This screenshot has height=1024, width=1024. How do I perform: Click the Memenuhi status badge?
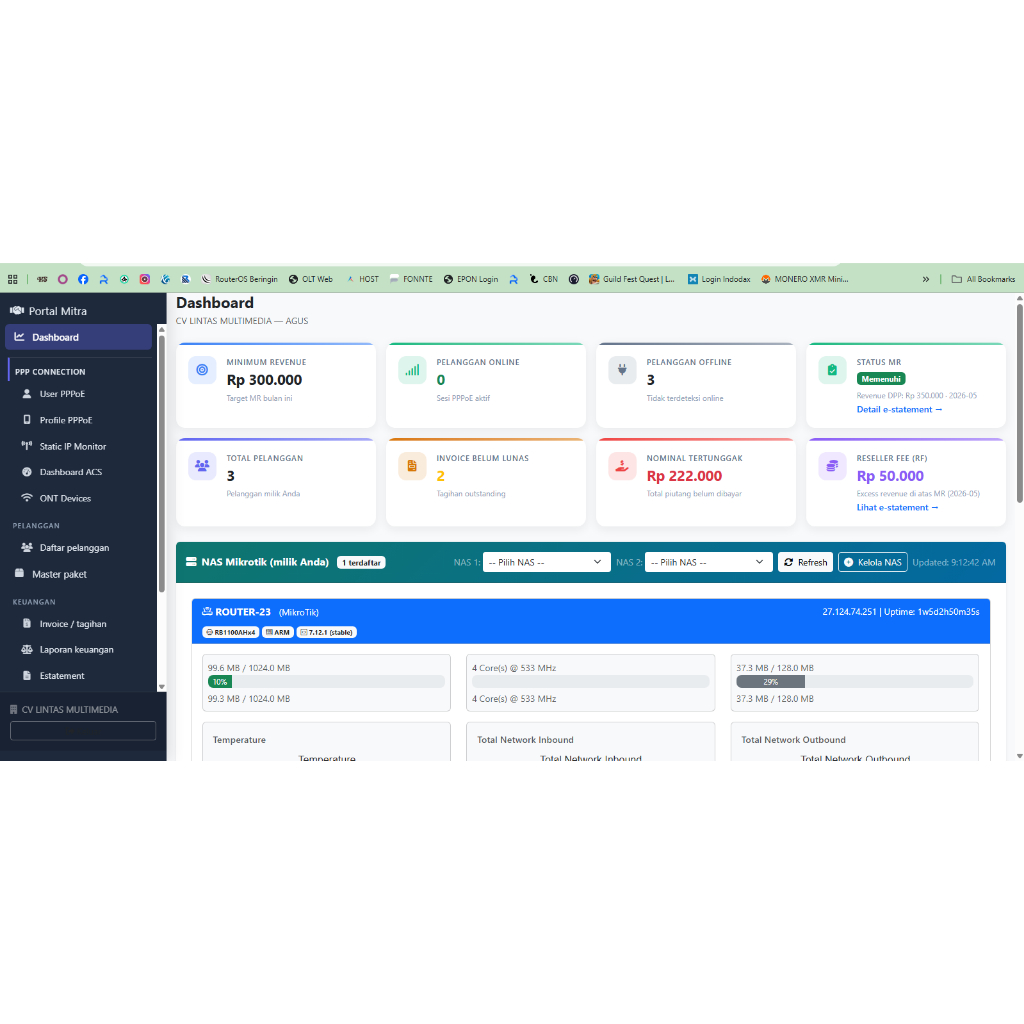click(x=881, y=379)
